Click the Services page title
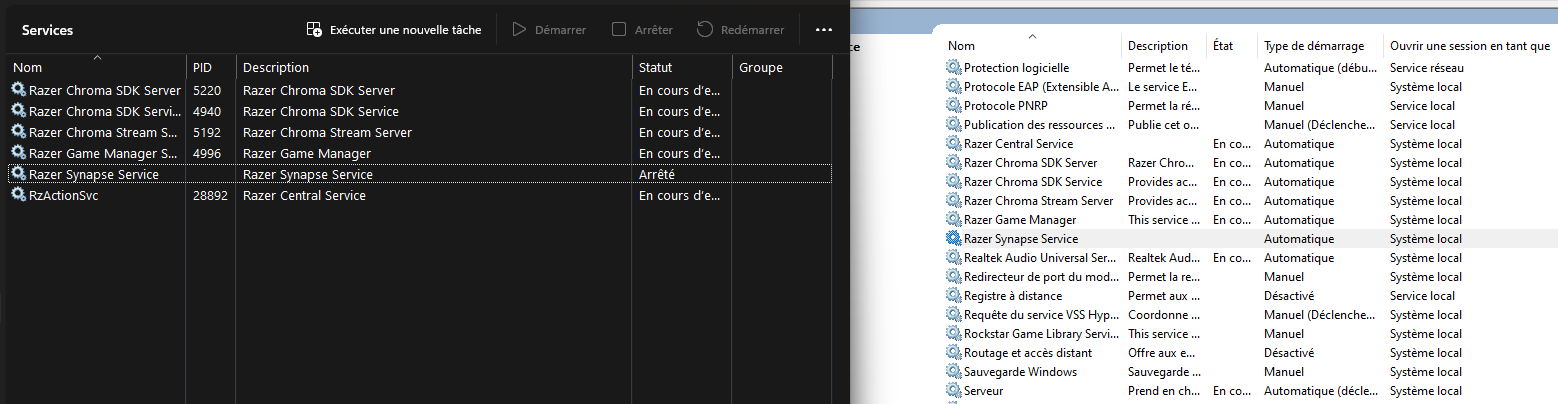The image size is (1558, 404). pos(47,30)
